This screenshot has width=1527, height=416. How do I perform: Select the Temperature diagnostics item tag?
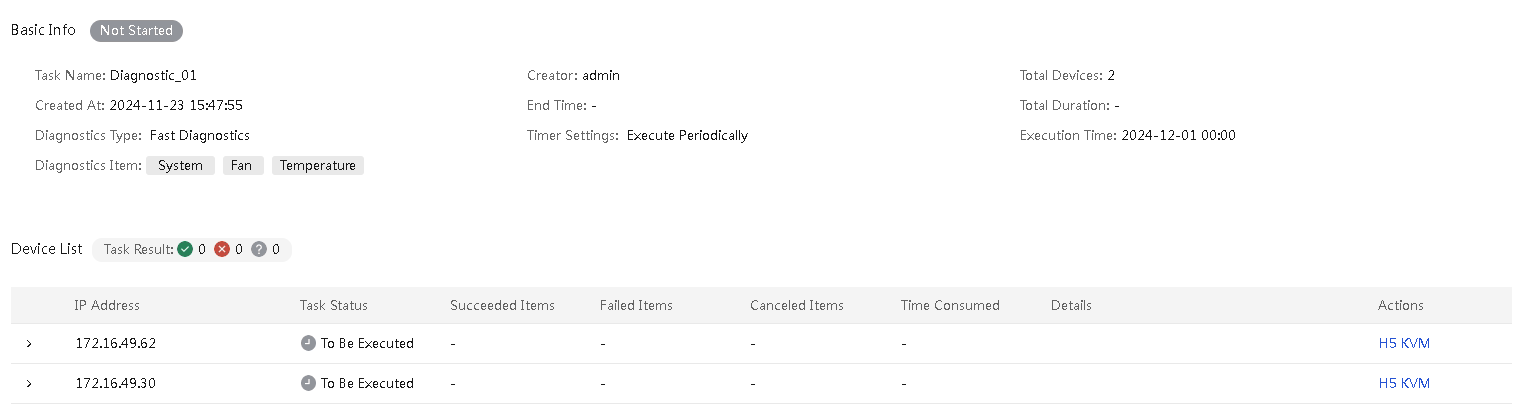tap(318, 166)
